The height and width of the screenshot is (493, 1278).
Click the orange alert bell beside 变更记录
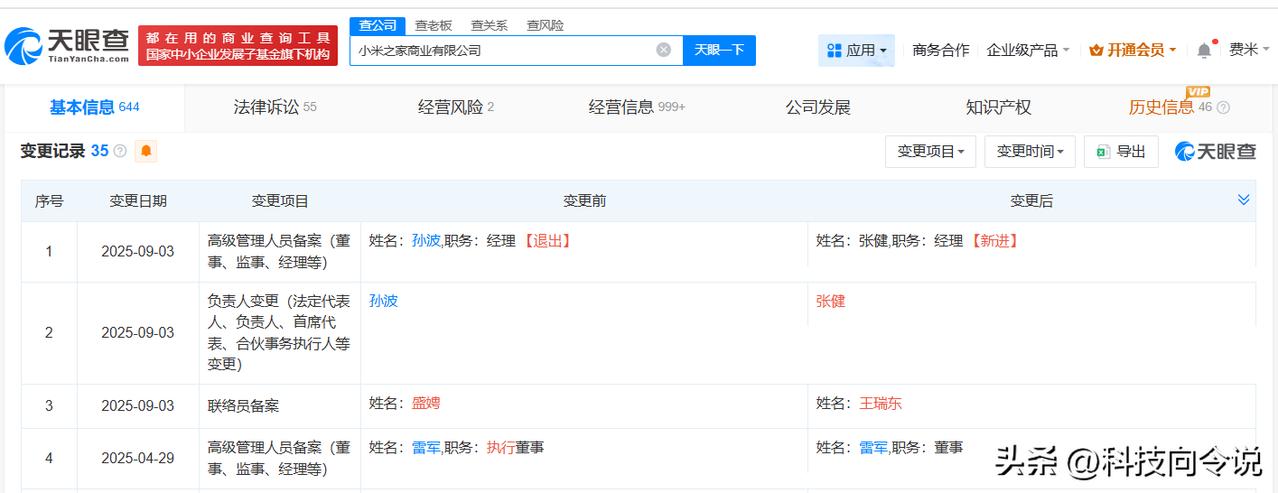(146, 151)
